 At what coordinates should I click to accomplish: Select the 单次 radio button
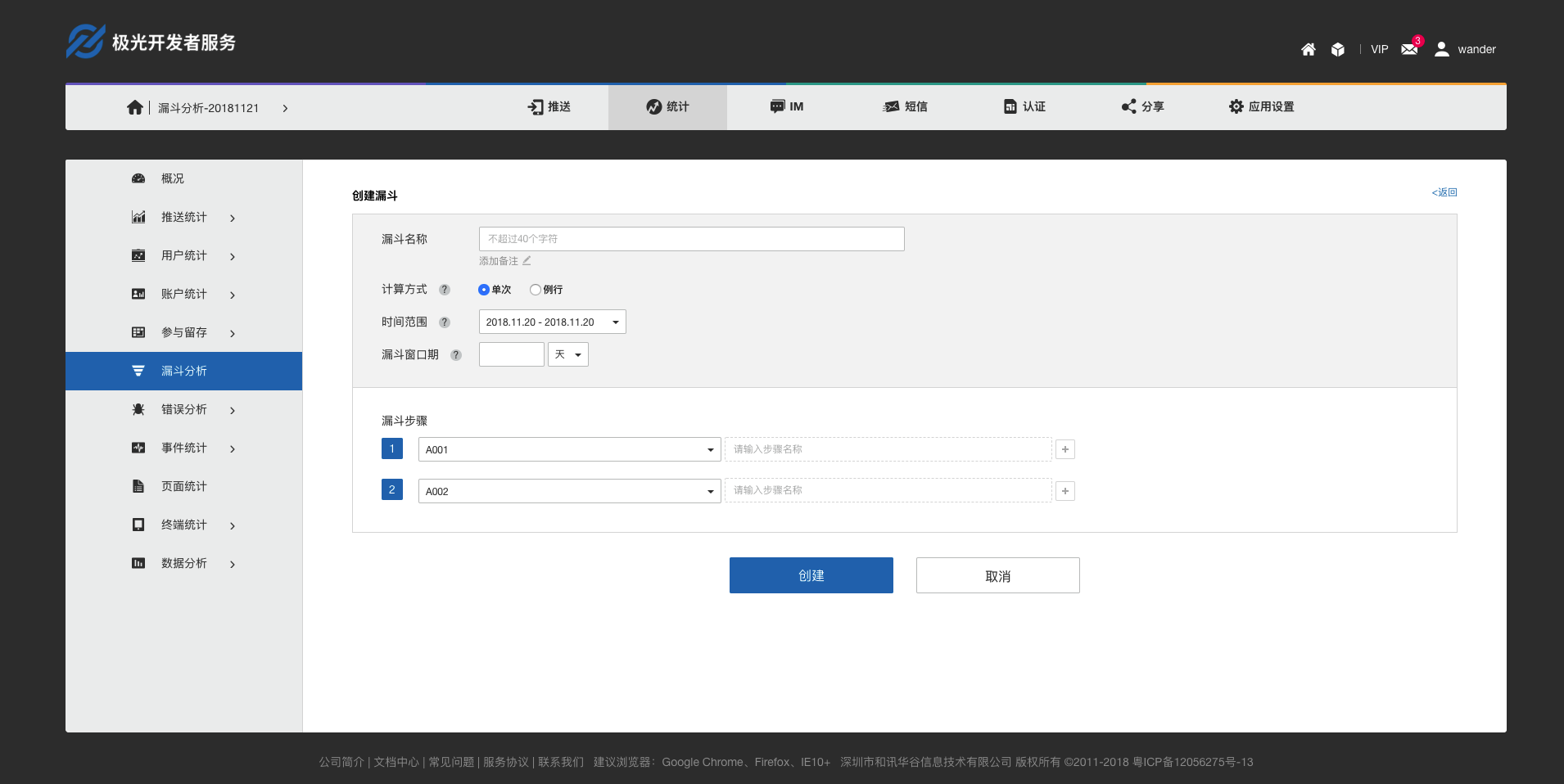[x=484, y=290]
